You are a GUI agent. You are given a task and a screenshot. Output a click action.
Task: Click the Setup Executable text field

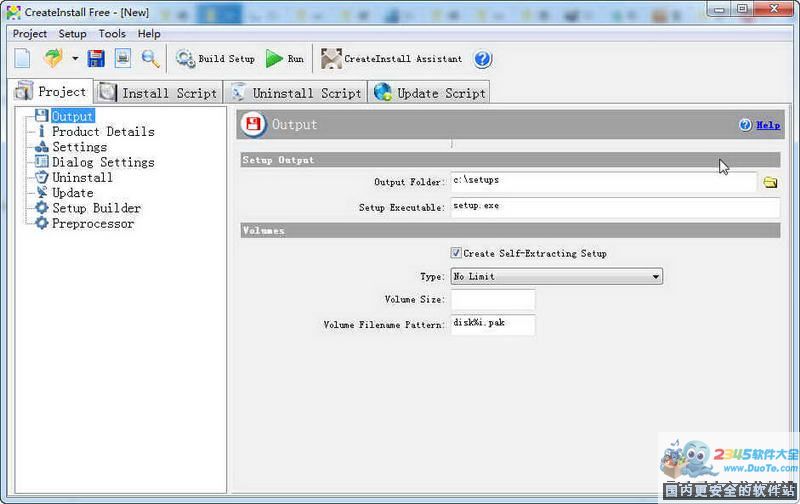tap(615, 208)
